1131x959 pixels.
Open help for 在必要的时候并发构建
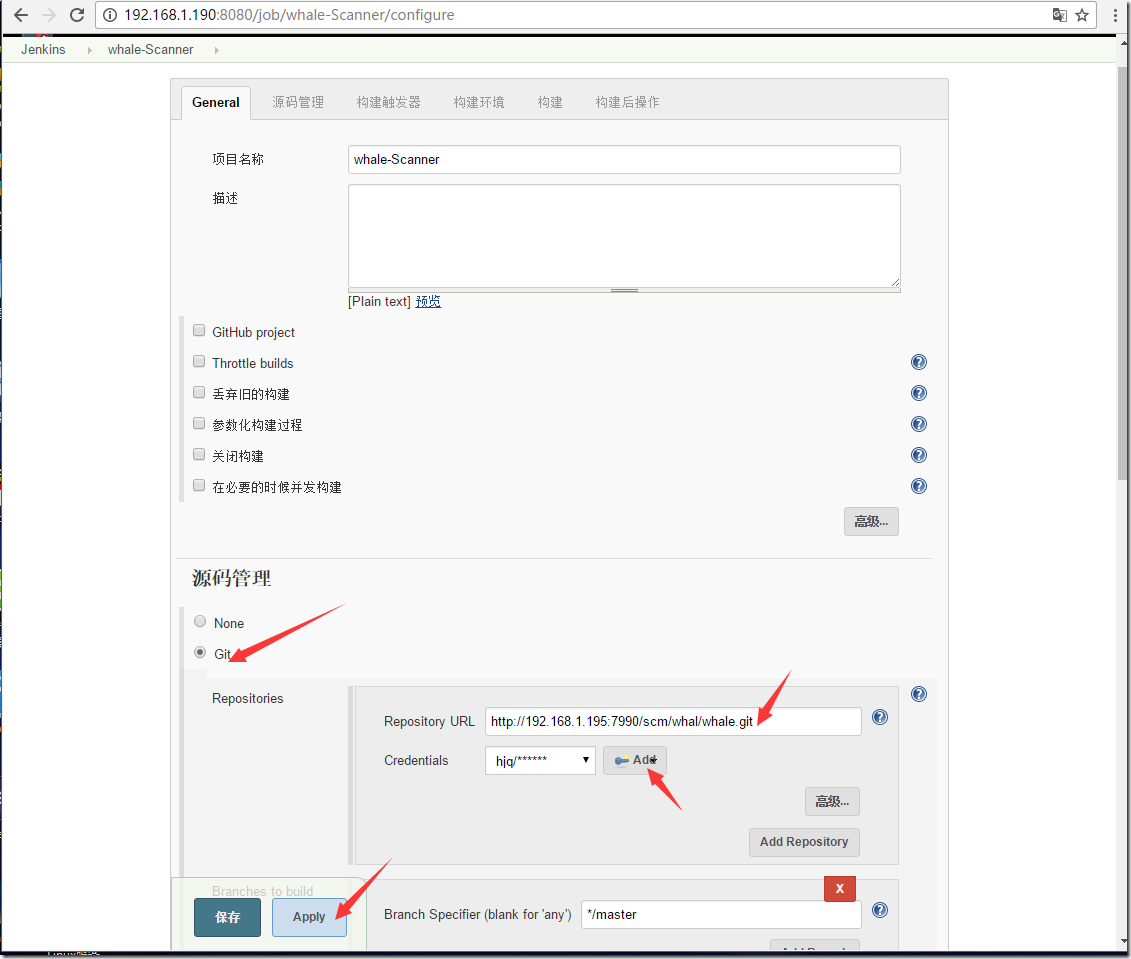coord(918,486)
